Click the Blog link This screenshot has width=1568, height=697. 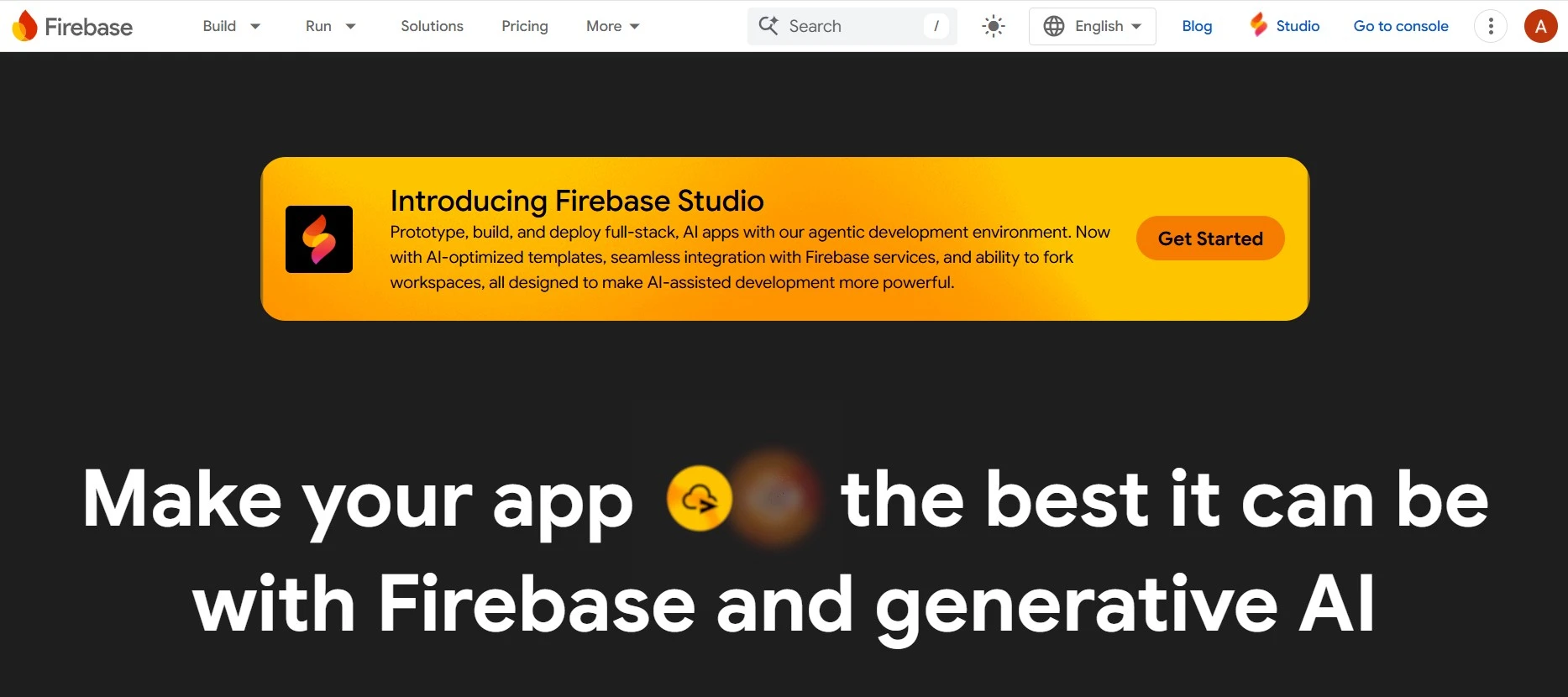click(1197, 26)
